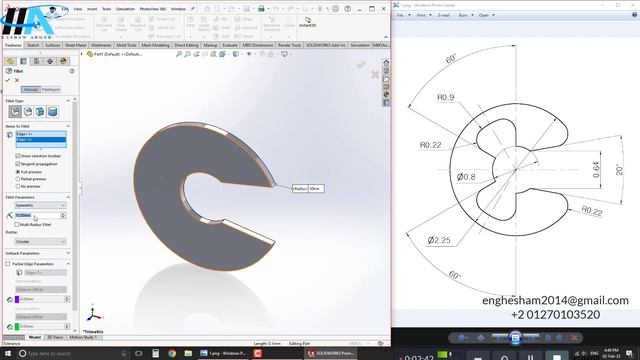Select the FilletXpert button
The image size is (640, 360).
pos(51,89)
